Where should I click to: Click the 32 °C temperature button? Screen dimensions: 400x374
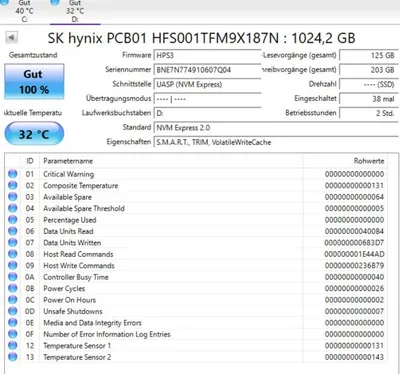(34, 134)
